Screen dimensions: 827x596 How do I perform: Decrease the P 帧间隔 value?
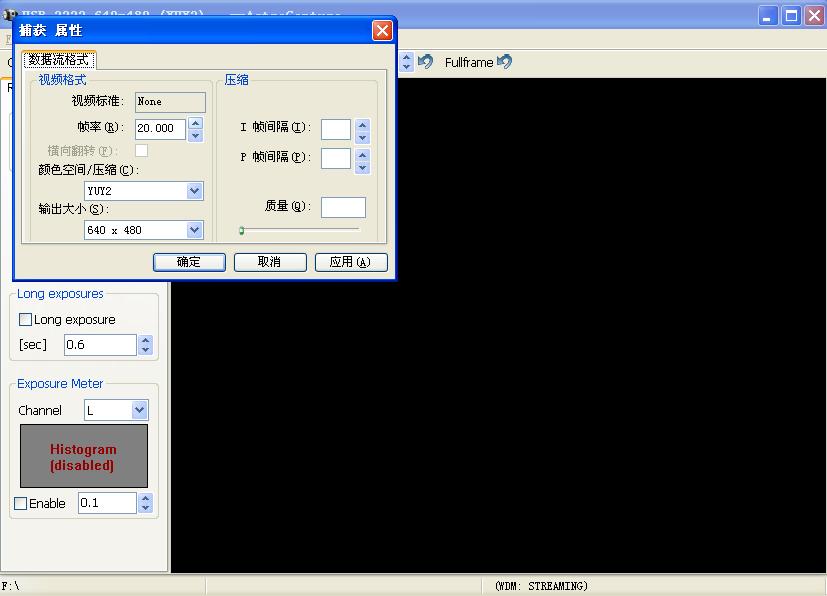(x=362, y=168)
